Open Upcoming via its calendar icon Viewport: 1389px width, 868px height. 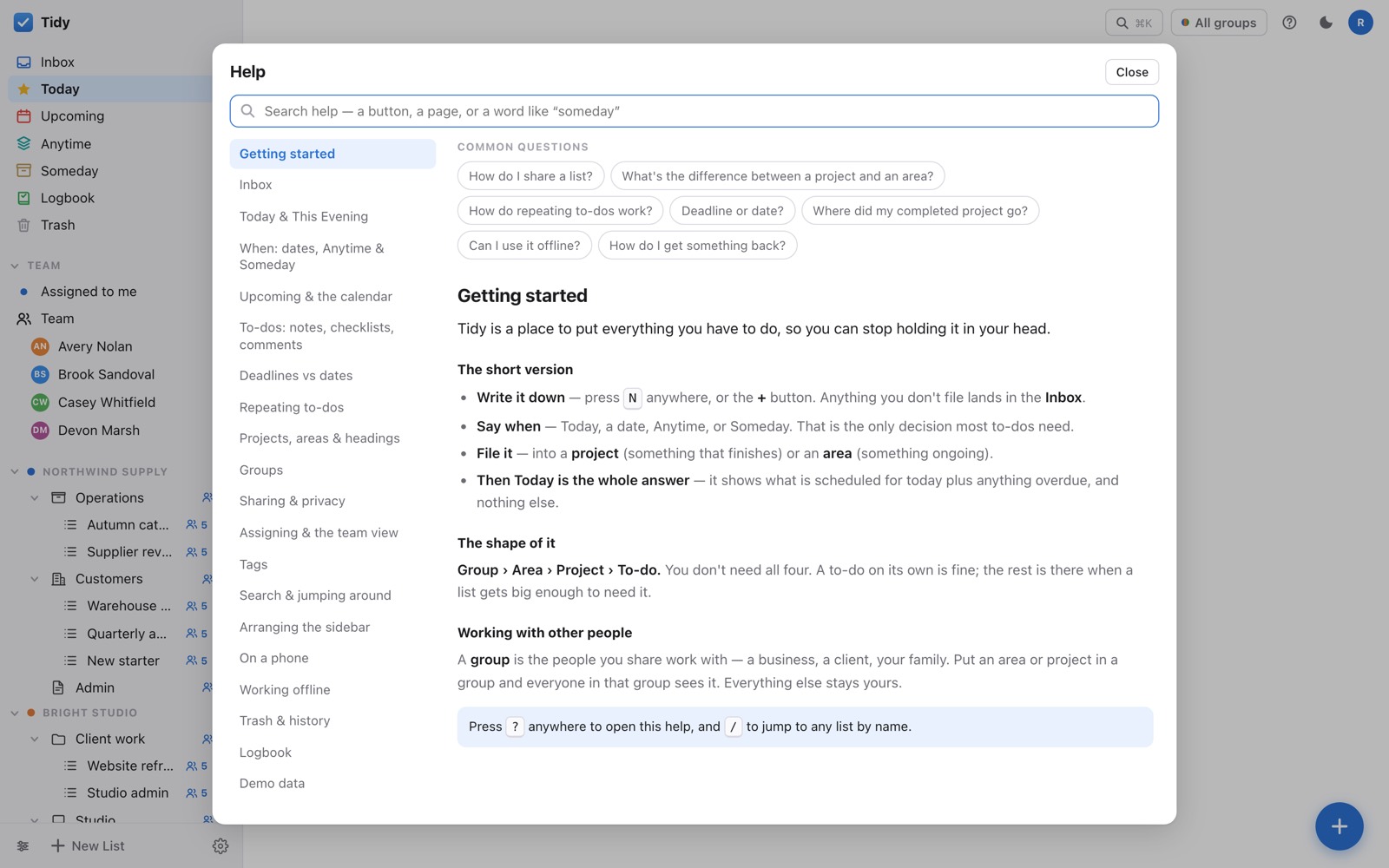coord(23,116)
